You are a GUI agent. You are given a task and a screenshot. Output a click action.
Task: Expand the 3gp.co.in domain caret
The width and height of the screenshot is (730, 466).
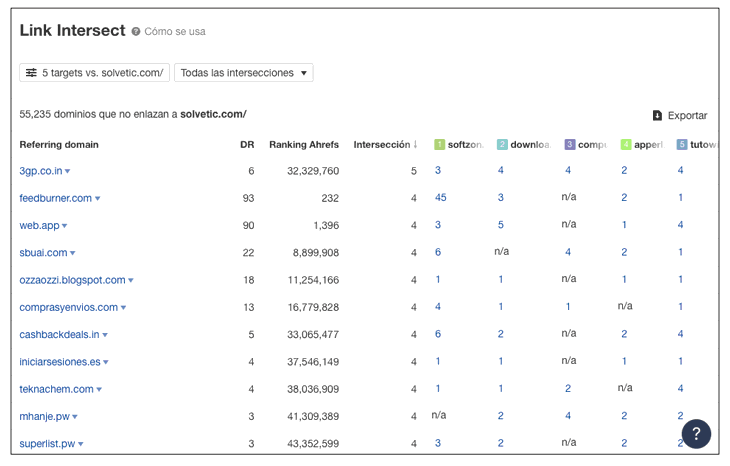[68, 172]
